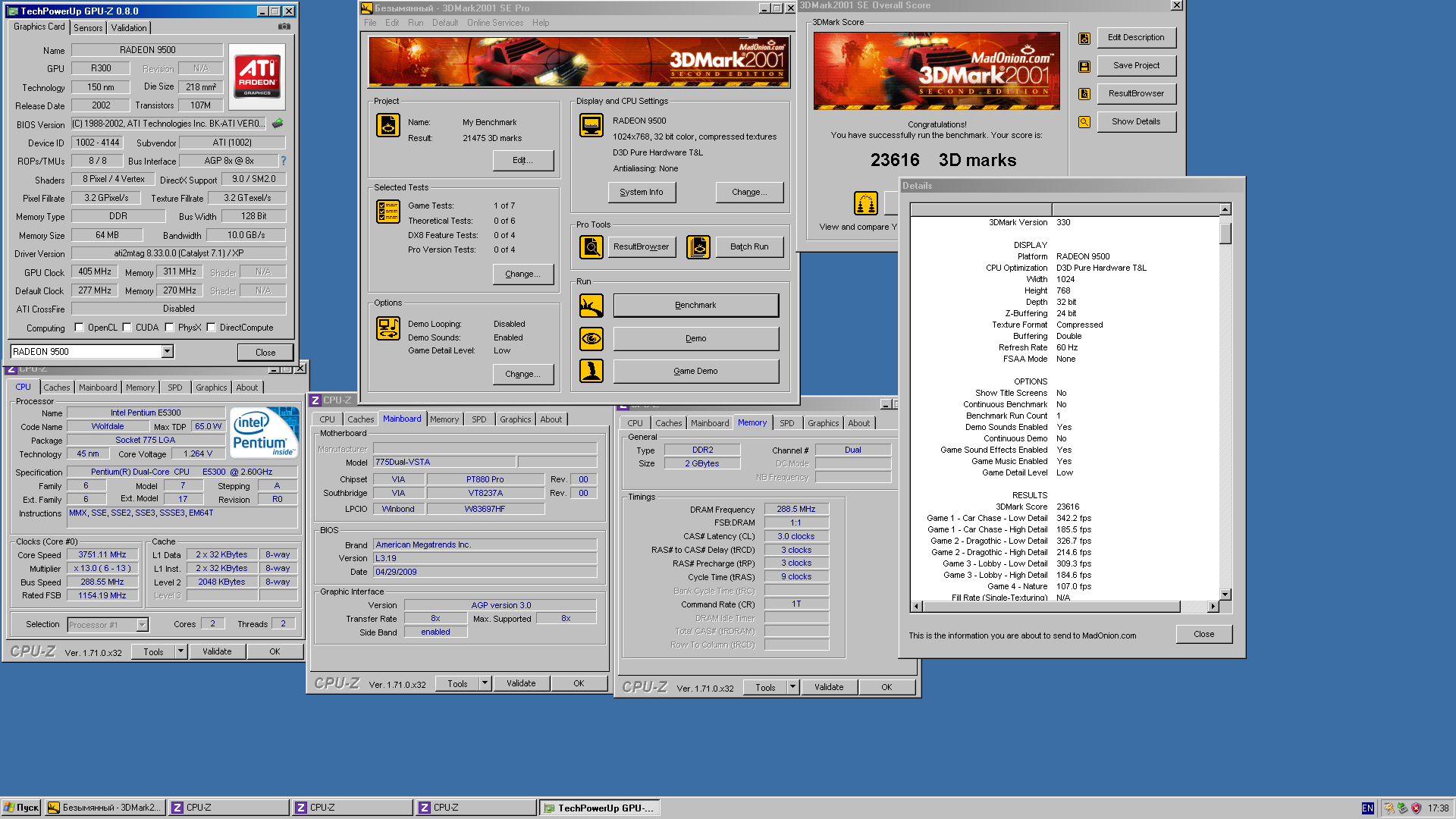Click the Intel Pentium inside logo
Image resolution: width=1456 pixels, height=819 pixels.
[264, 432]
